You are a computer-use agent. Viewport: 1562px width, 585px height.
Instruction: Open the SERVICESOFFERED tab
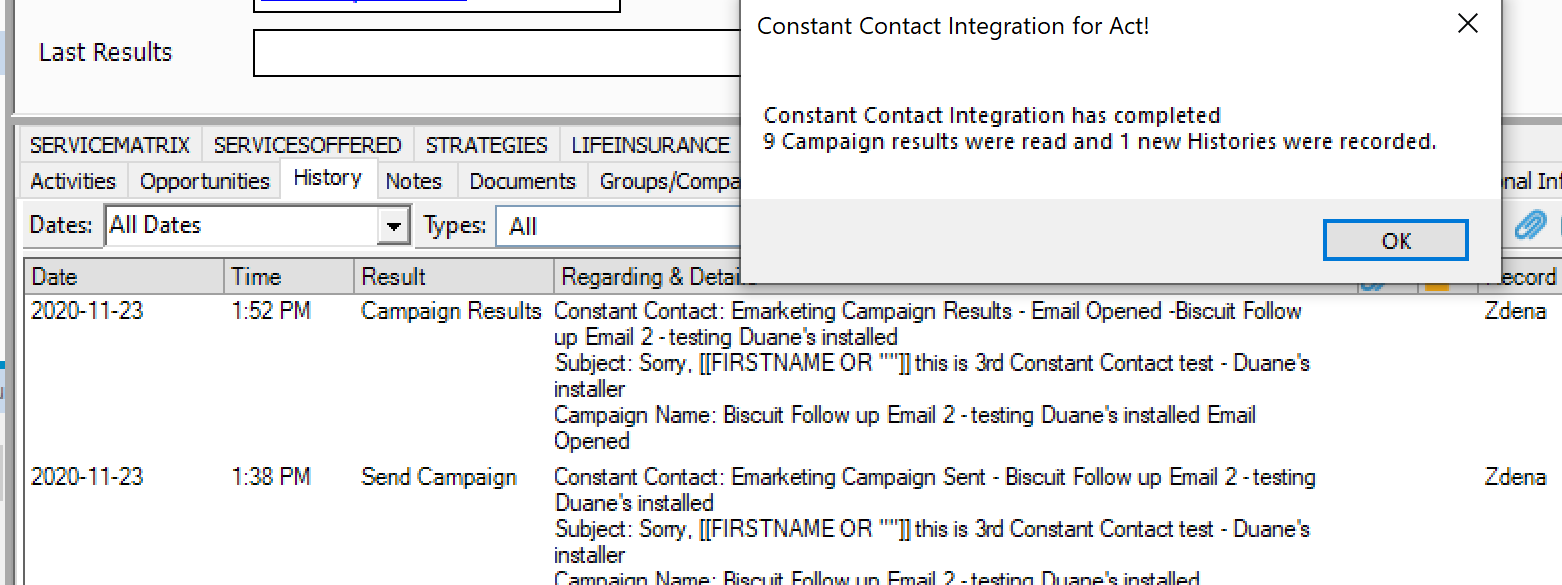(307, 145)
